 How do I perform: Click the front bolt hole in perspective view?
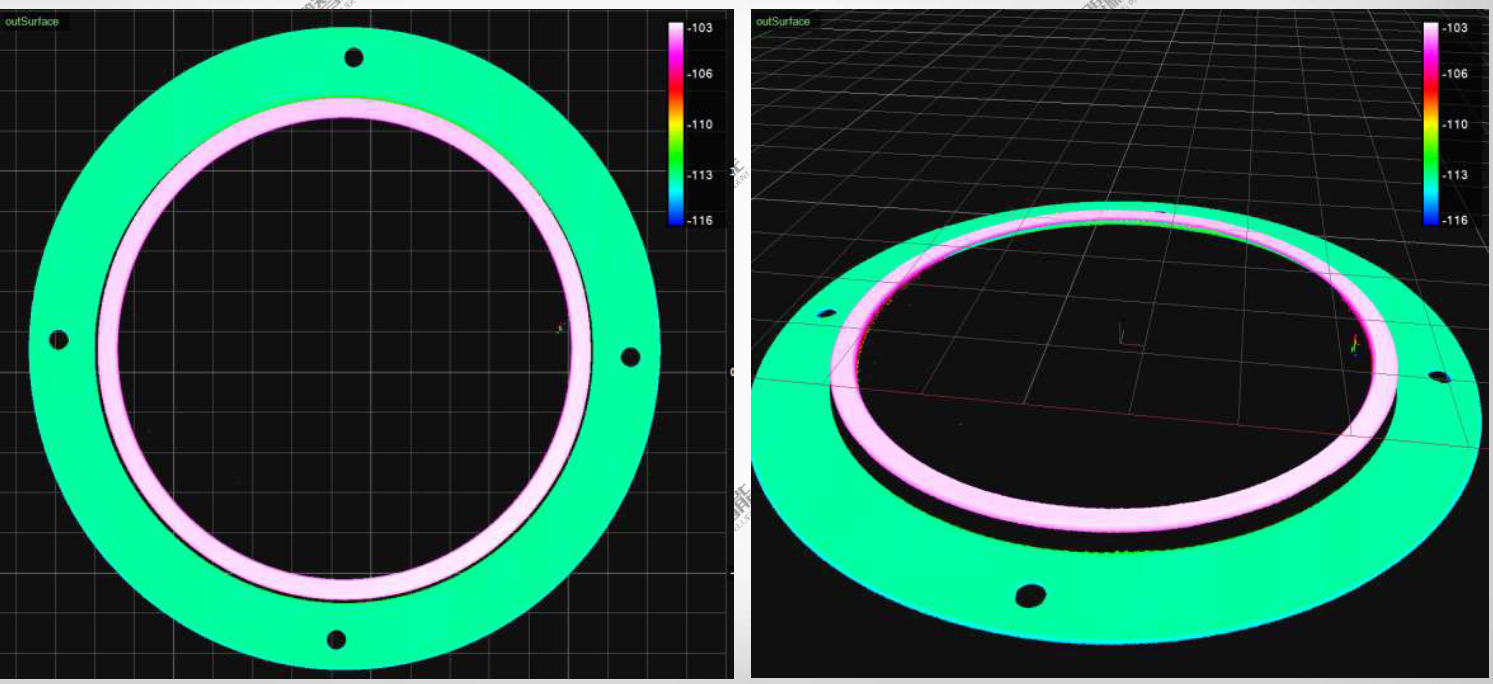point(1030,596)
